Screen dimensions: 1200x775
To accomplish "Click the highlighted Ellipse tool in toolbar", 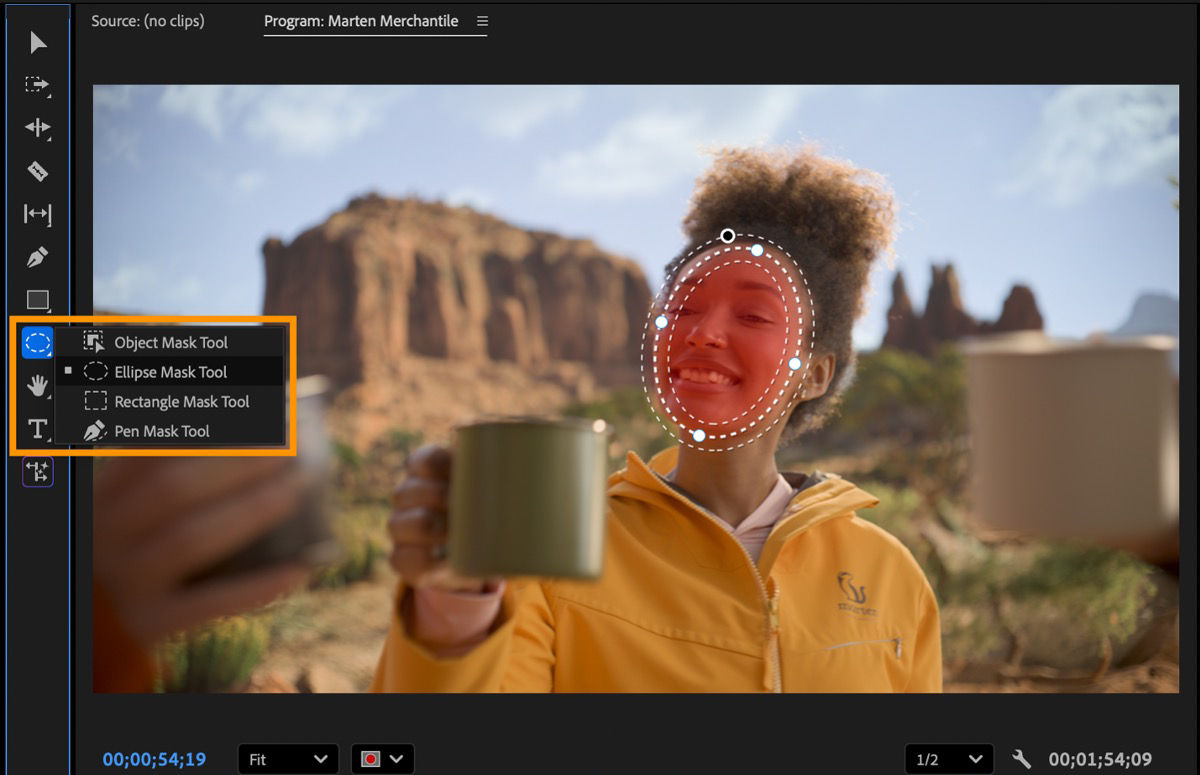I will point(36,343).
